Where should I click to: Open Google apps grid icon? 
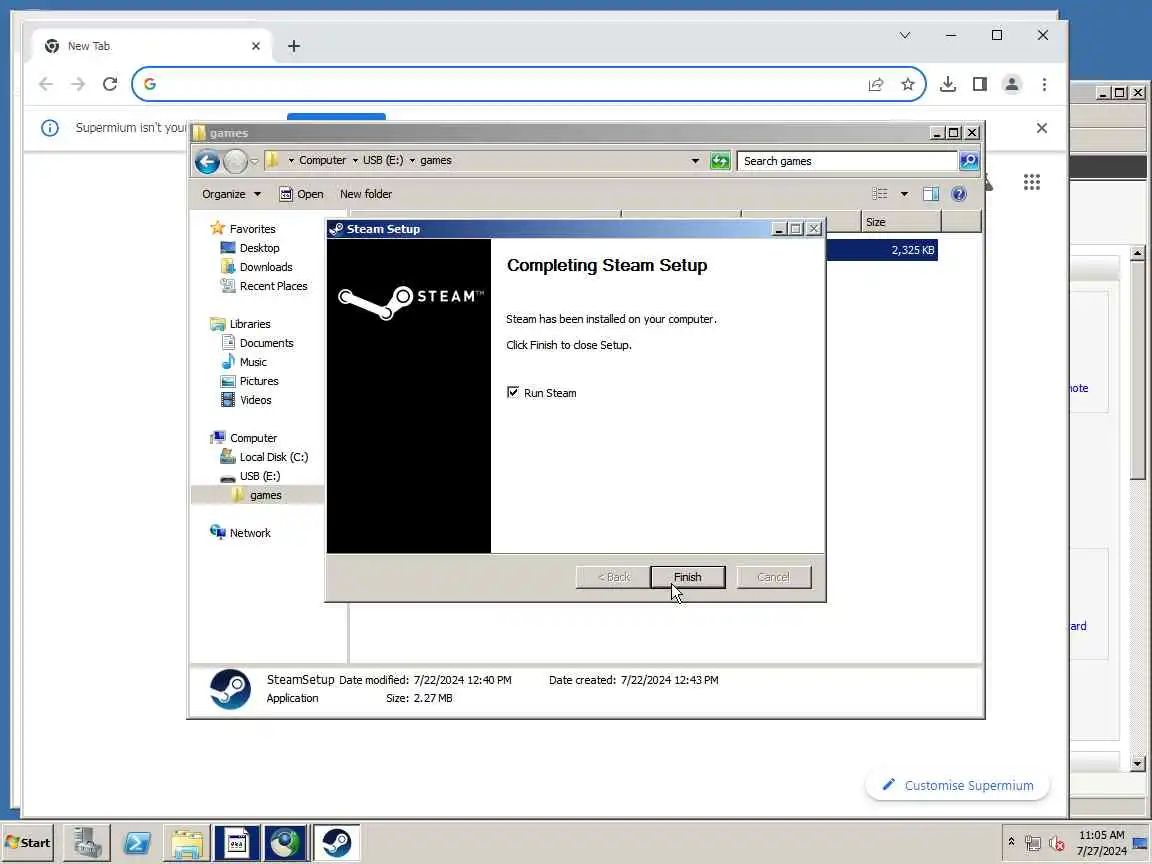tap(1032, 182)
